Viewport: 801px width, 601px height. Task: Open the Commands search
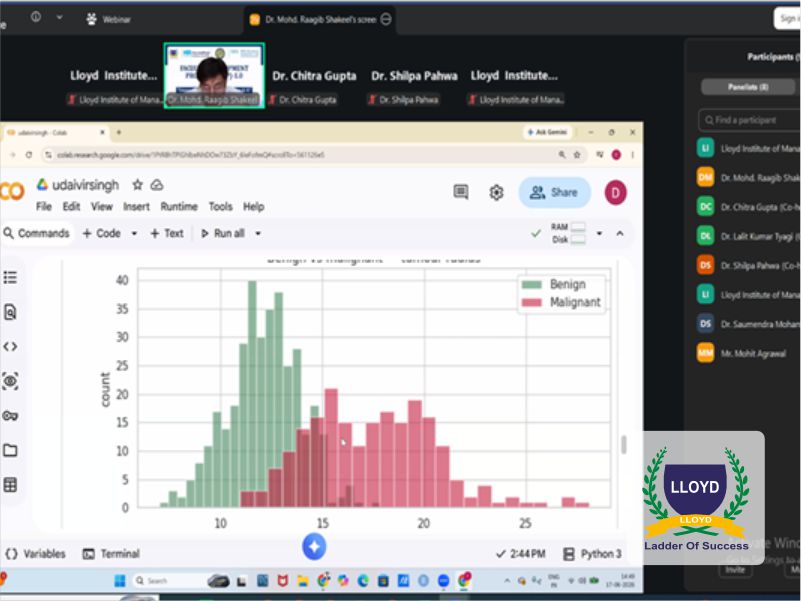[x=37, y=234]
